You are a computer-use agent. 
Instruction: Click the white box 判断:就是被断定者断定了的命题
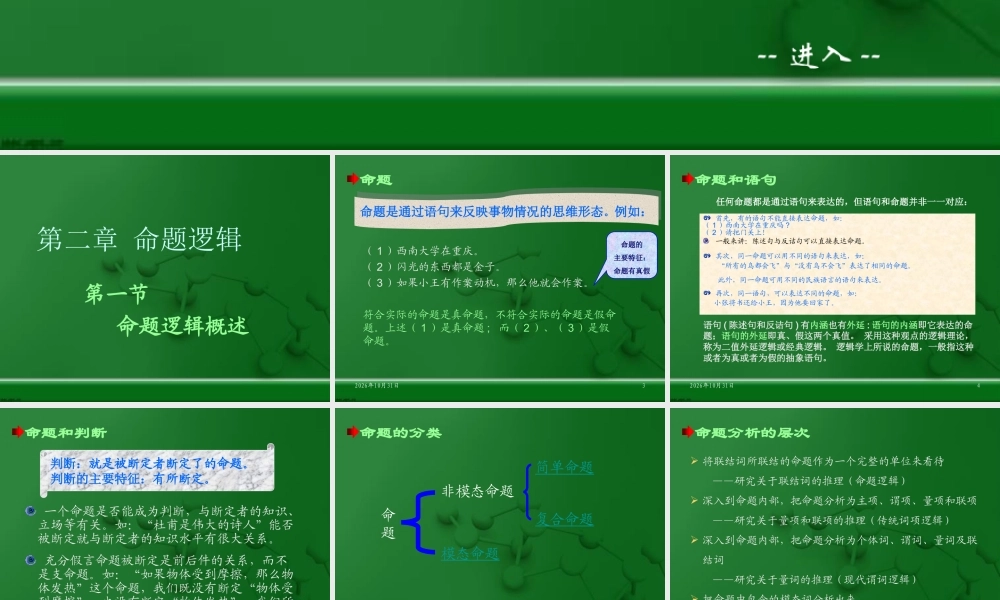pos(157,471)
